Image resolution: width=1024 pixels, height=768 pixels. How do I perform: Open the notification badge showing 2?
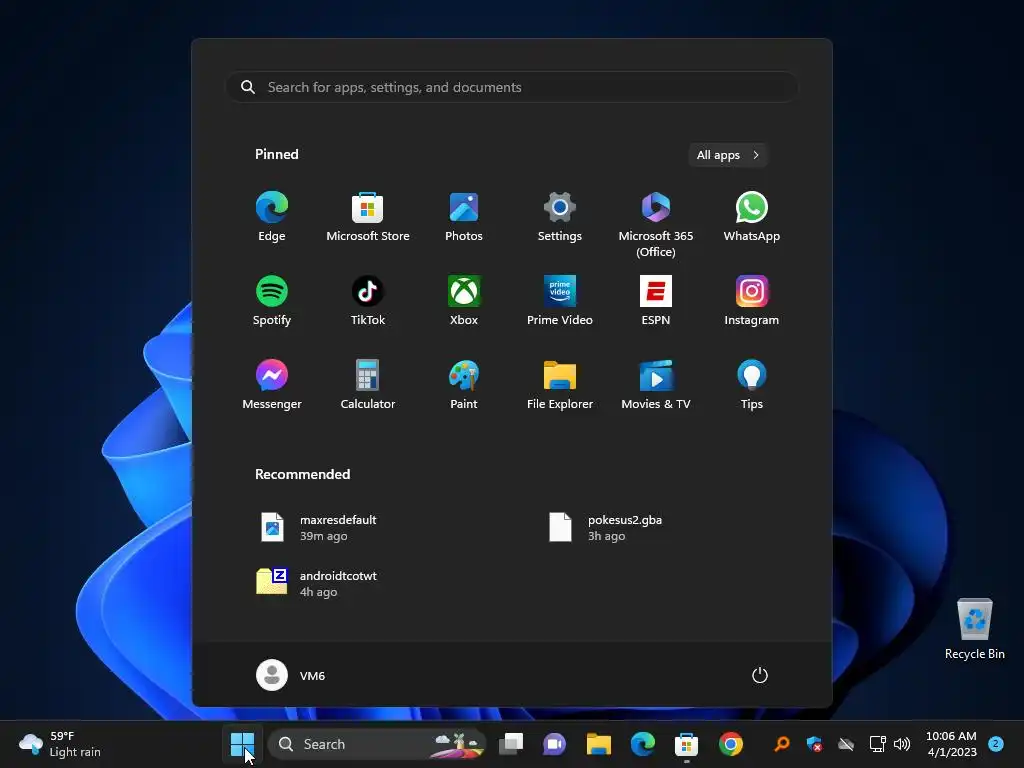coord(996,744)
